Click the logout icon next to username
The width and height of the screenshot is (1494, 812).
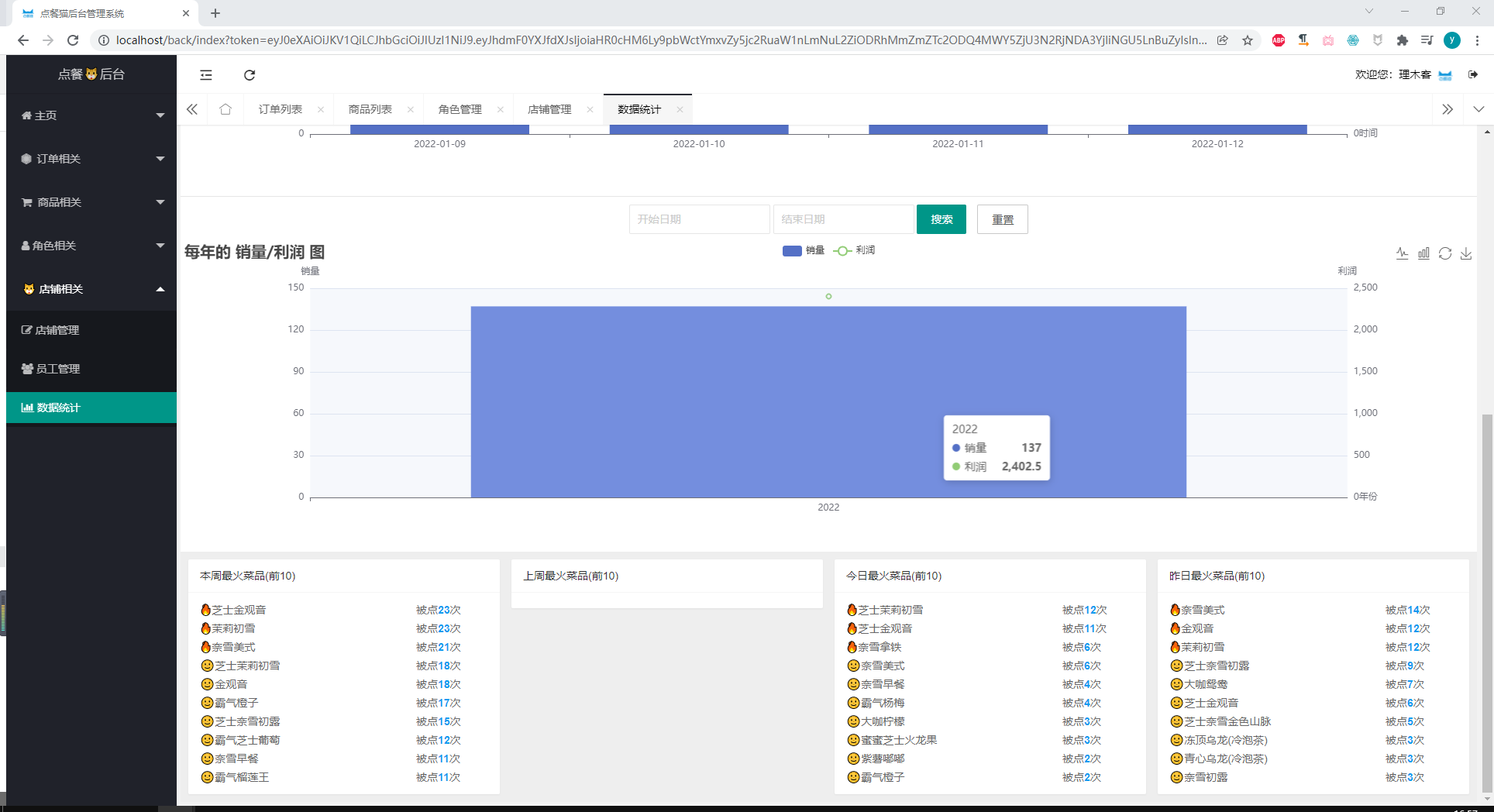pos(1472,74)
